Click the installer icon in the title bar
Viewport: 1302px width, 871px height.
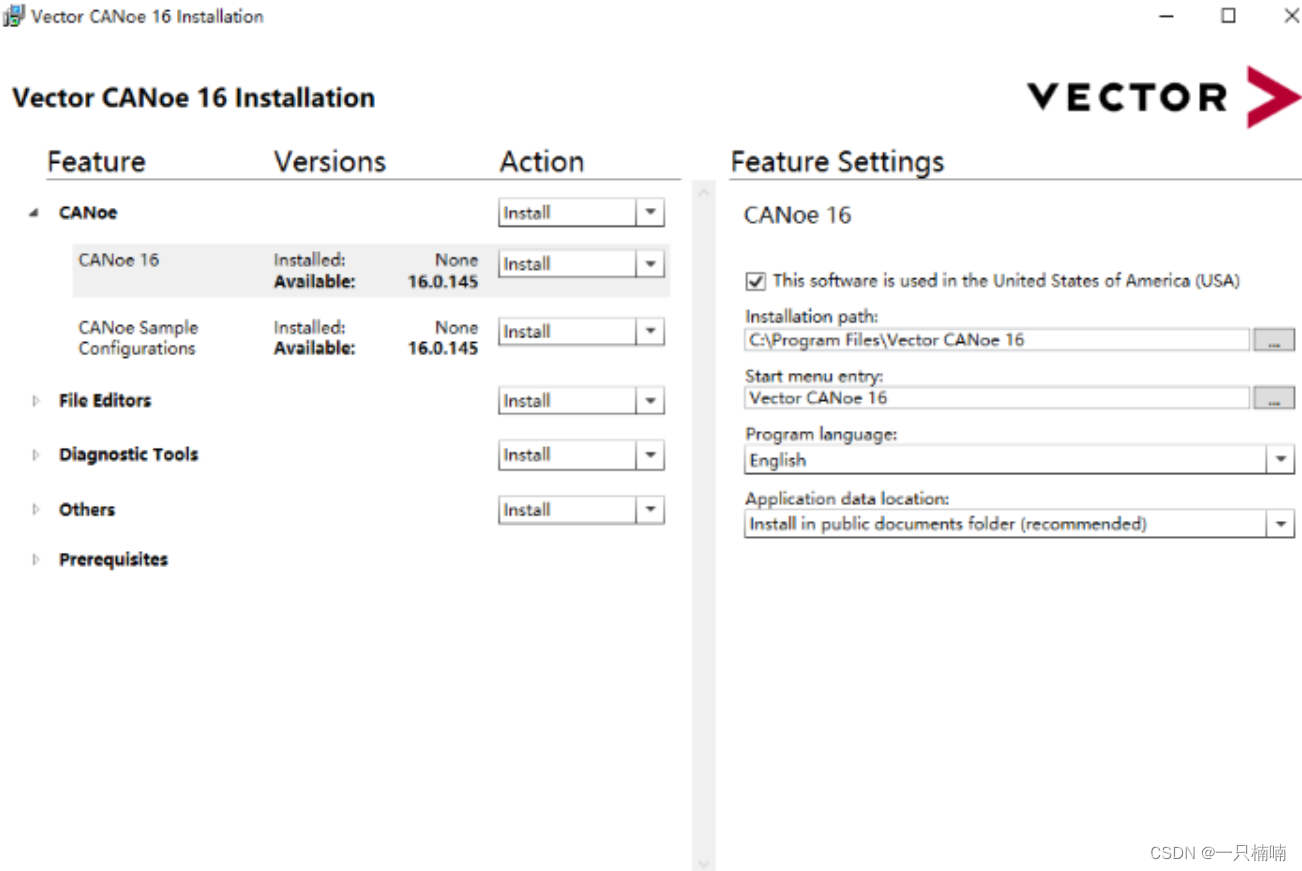(14, 16)
